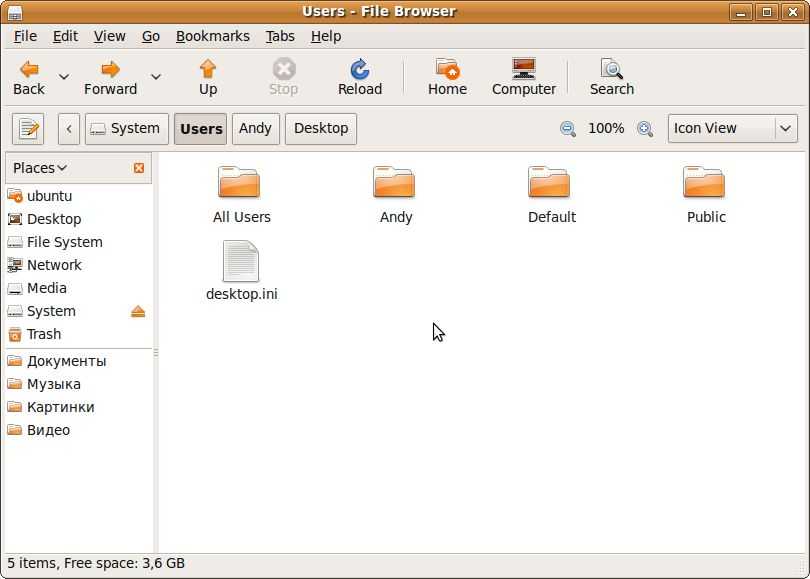Eject the System volume in sidebar
This screenshot has width=810, height=579.
pos(138,312)
